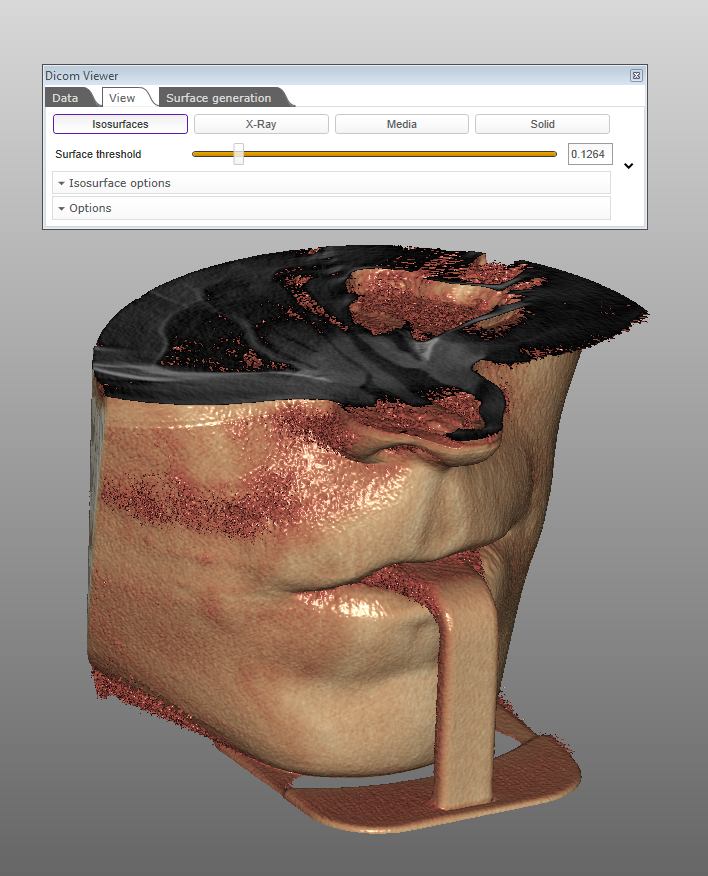708x876 pixels.
Task: Click the Surface threshold label
Action: point(98,154)
